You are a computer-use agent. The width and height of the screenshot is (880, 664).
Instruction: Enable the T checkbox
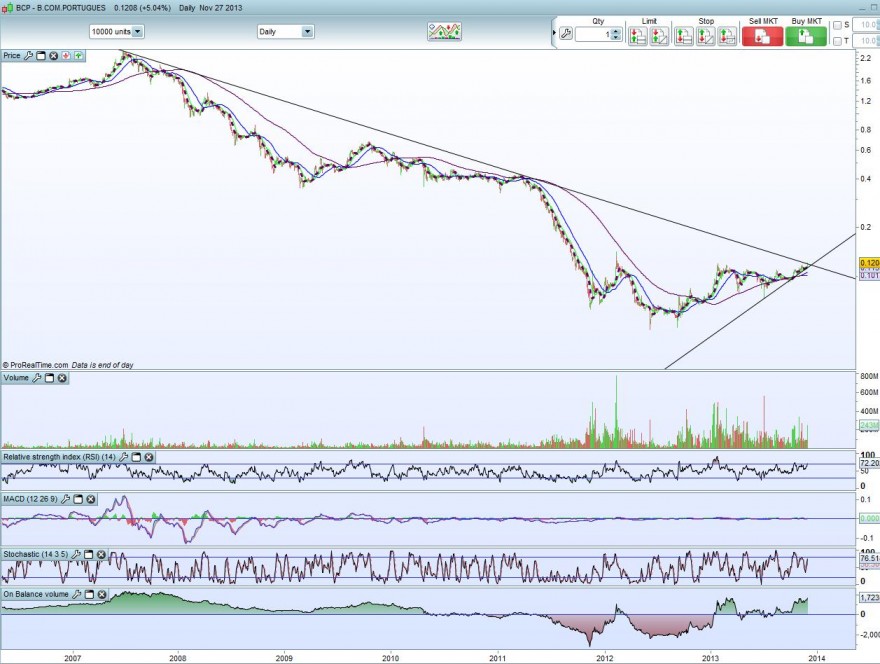[x=837, y=41]
